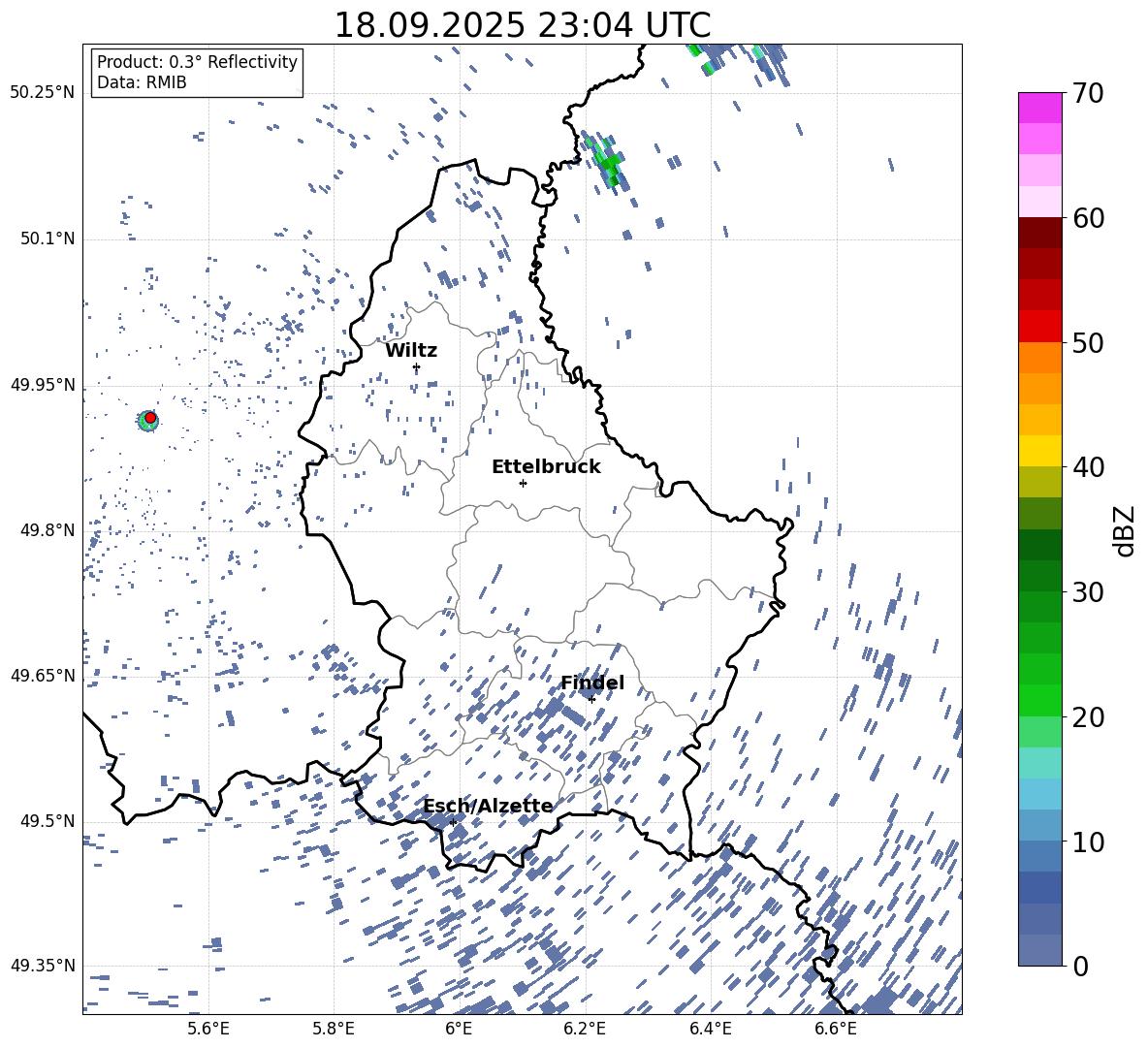Click the title timestamp 18.09.2025 23:04 UTC
Screen dimensions: 1148x1048
(522, 25)
